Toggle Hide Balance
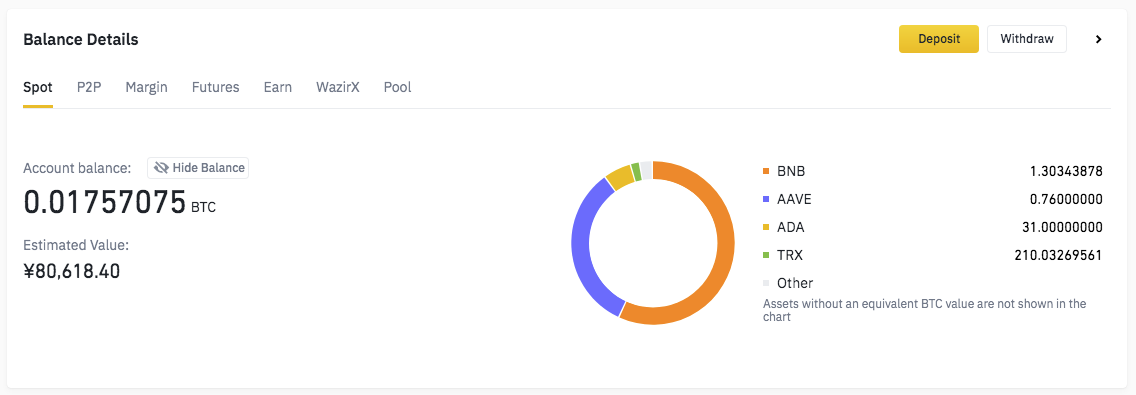1136x395 pixels. [198, 168]
